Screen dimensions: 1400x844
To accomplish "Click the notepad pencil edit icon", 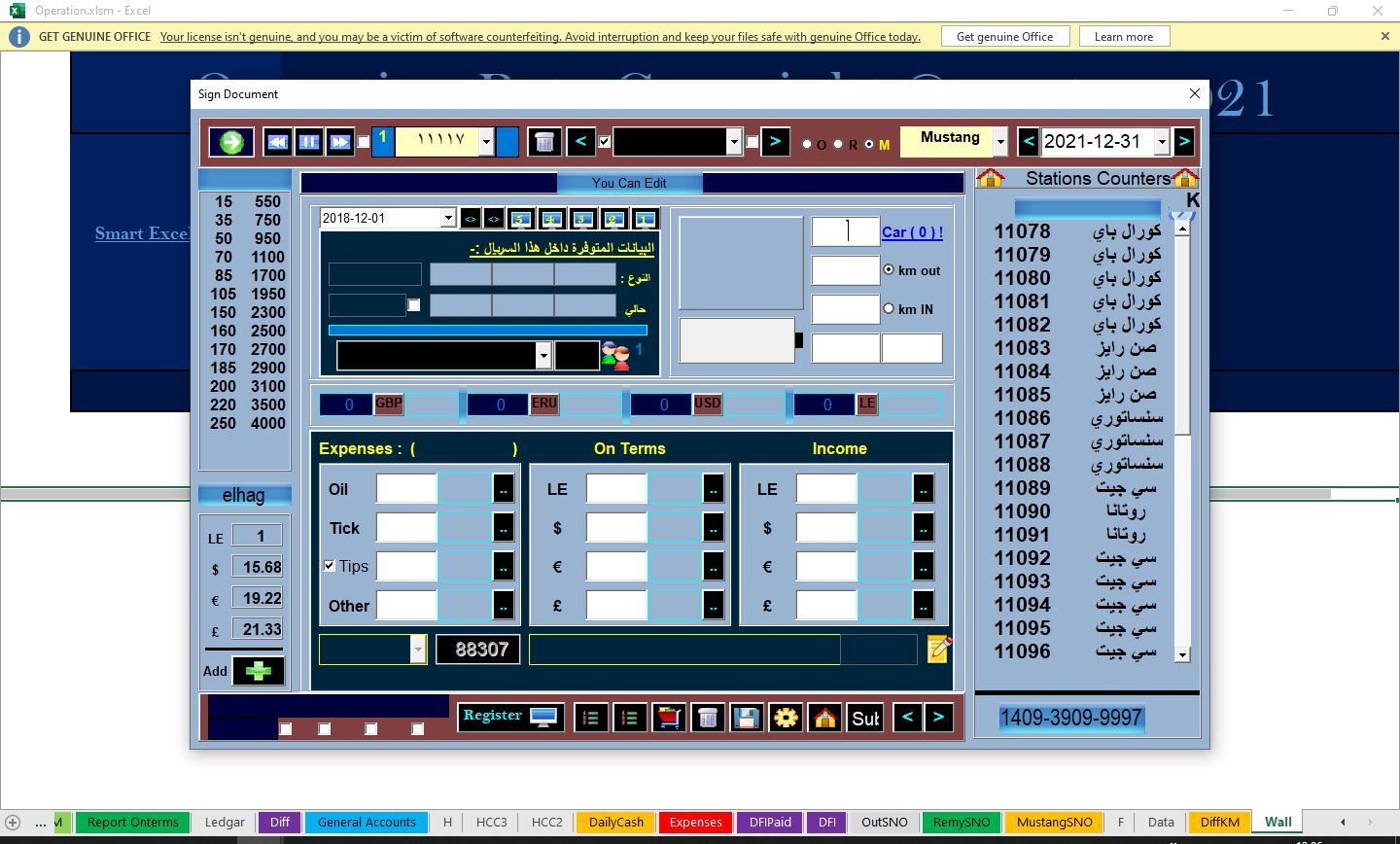I will coord(939,649).
